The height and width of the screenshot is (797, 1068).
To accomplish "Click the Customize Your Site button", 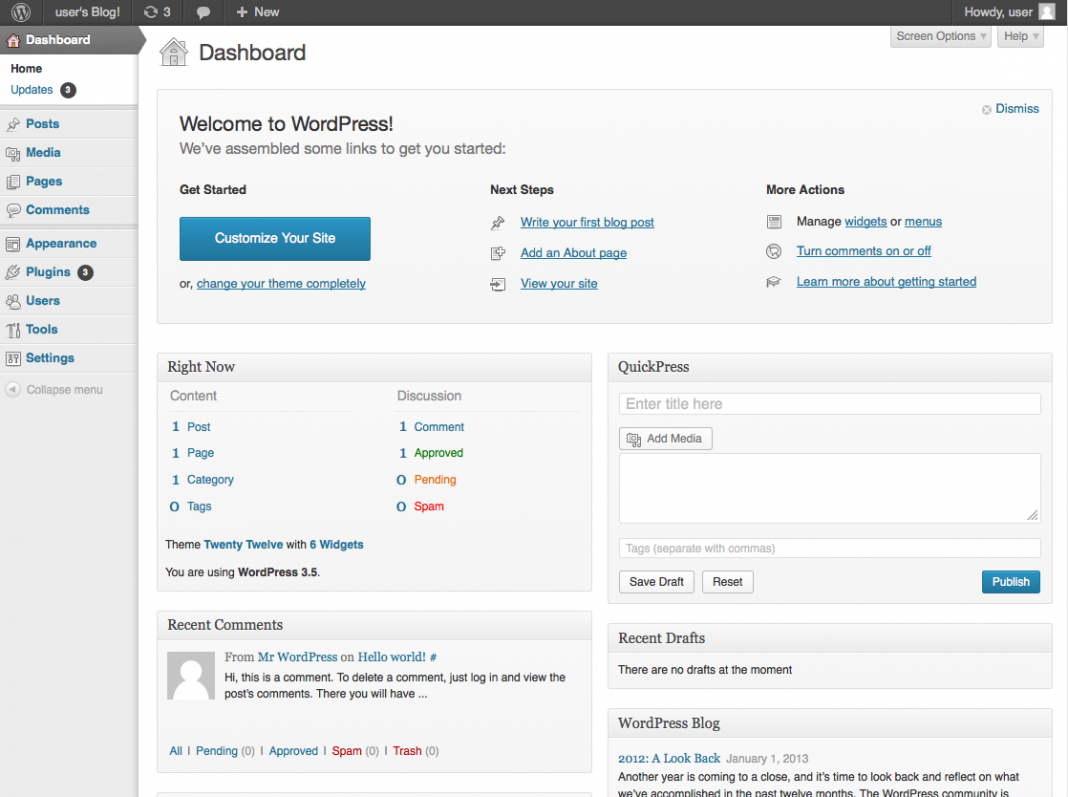I will 275,238.
